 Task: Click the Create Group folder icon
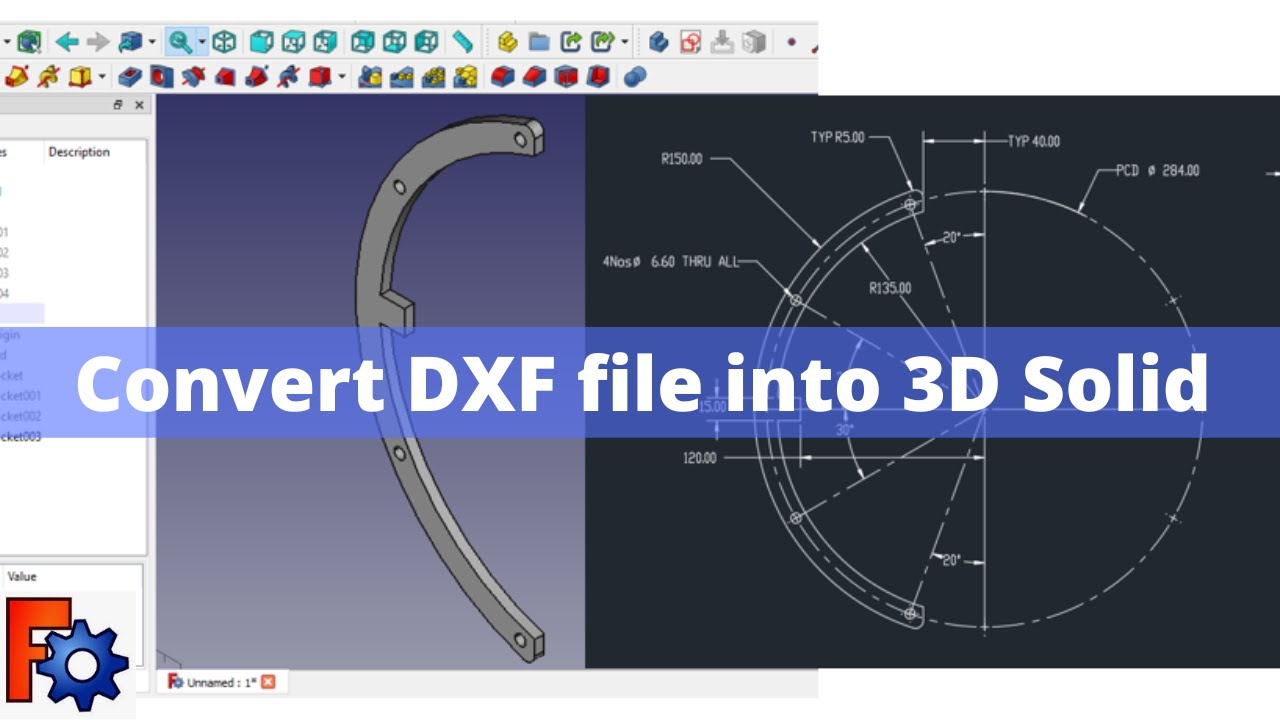pos(540,42)
